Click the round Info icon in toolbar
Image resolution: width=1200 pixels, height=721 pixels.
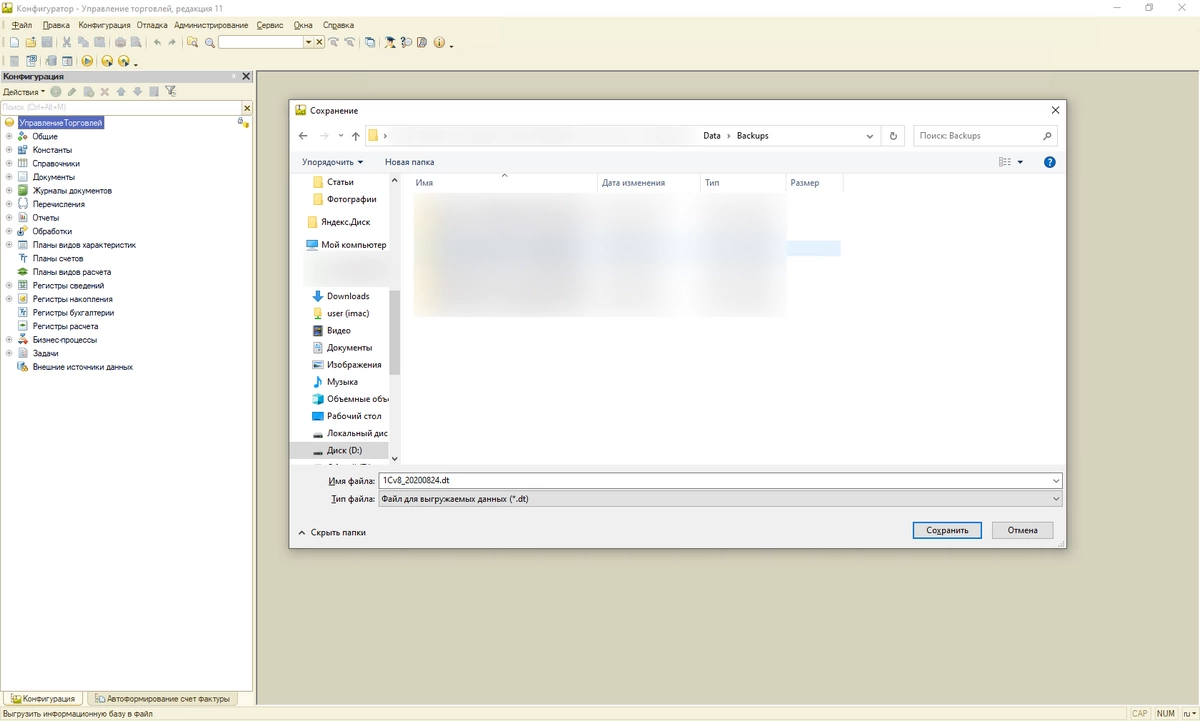coord(439,43)
